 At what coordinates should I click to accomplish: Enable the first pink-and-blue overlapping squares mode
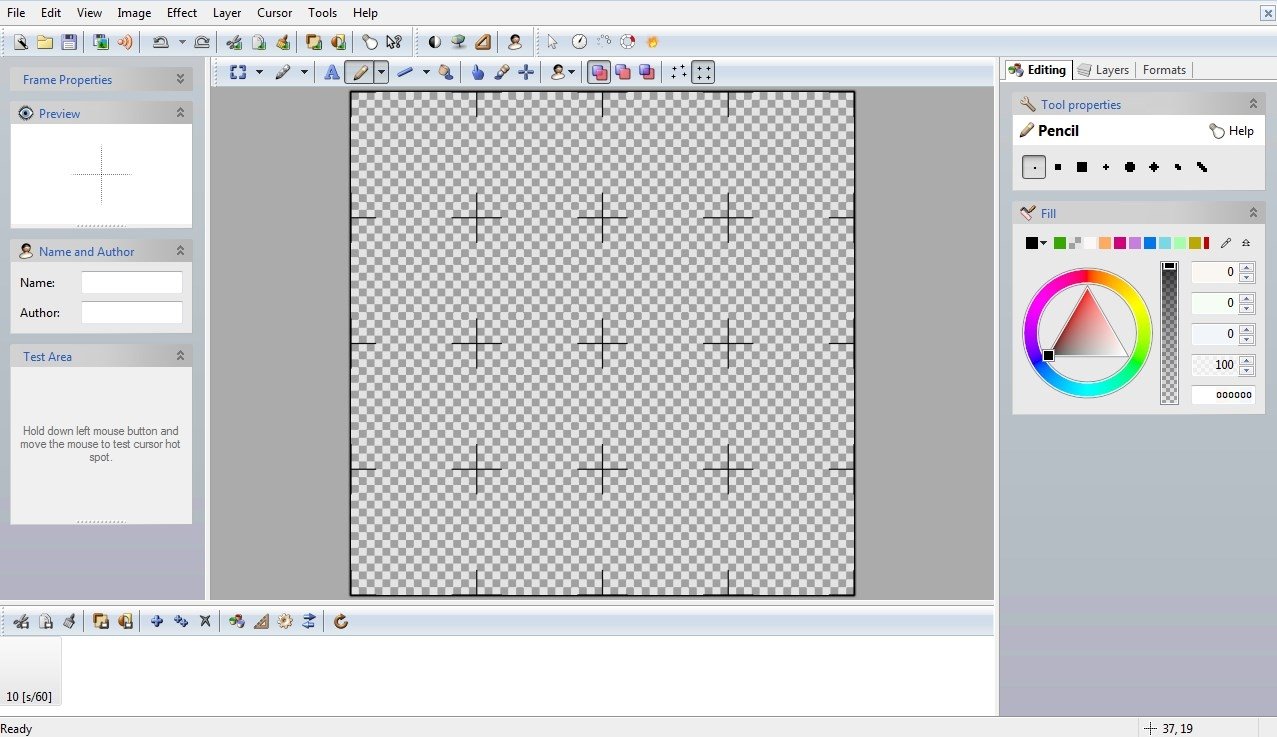599,72
